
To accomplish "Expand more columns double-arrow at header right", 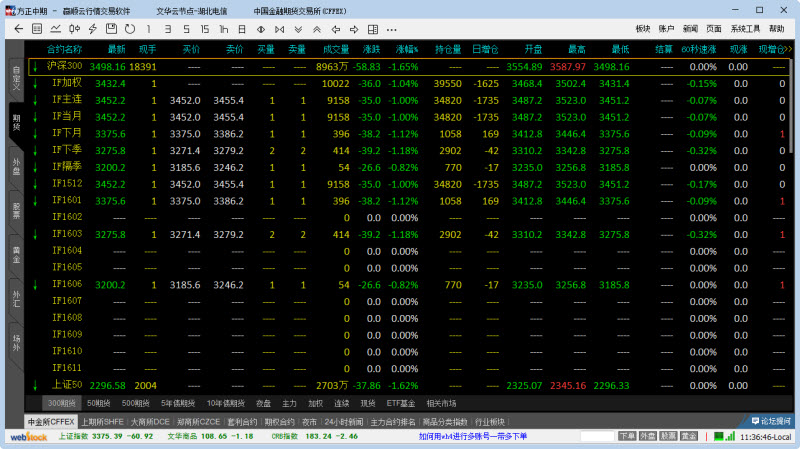I will point(788,49).
